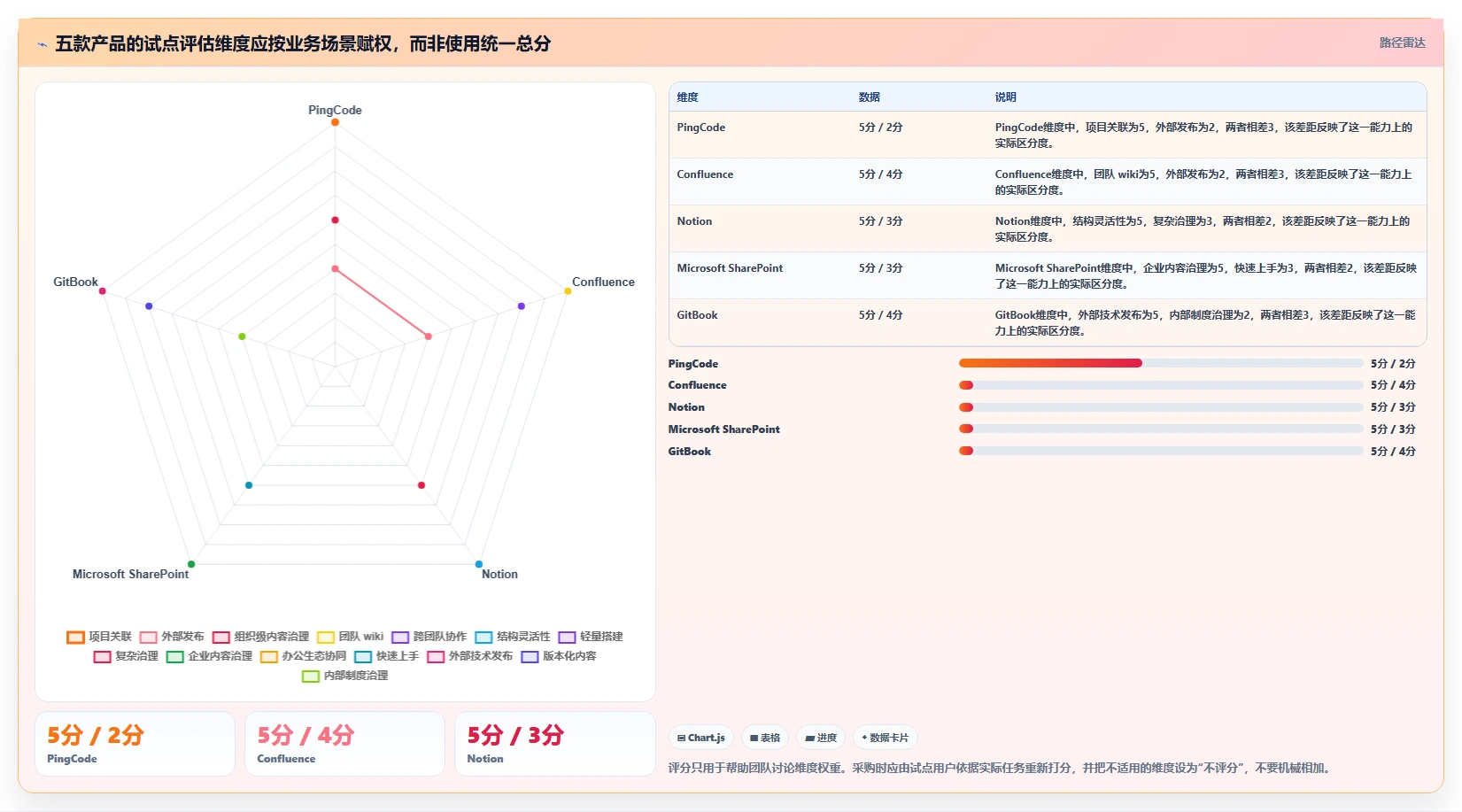Click the GitBook label beside its progress bar

tap(690, 452)
